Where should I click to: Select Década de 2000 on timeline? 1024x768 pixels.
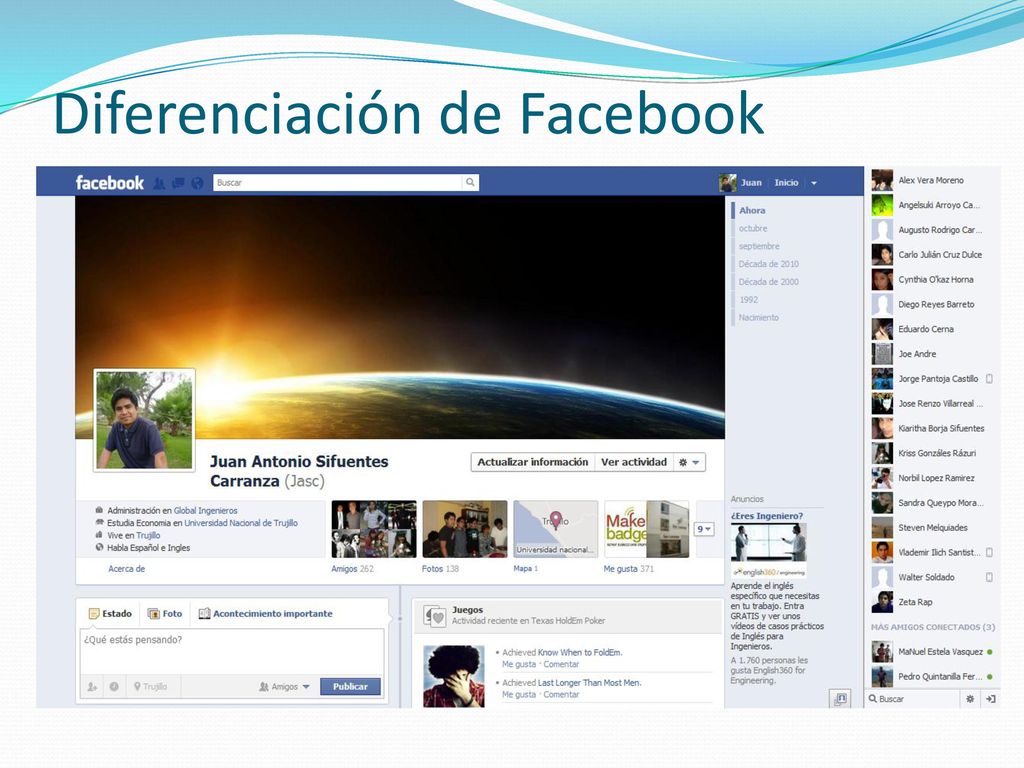769,281
